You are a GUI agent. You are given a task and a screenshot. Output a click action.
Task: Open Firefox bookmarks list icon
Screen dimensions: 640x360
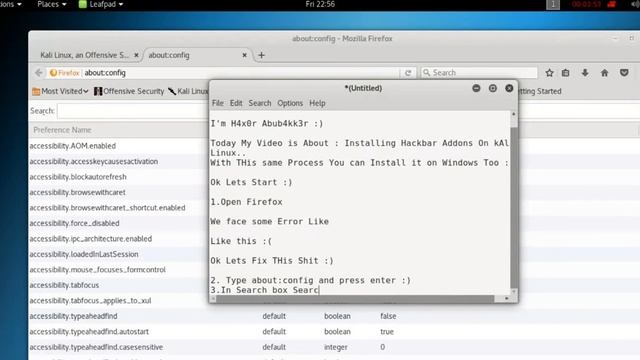(x=566, y=73)
